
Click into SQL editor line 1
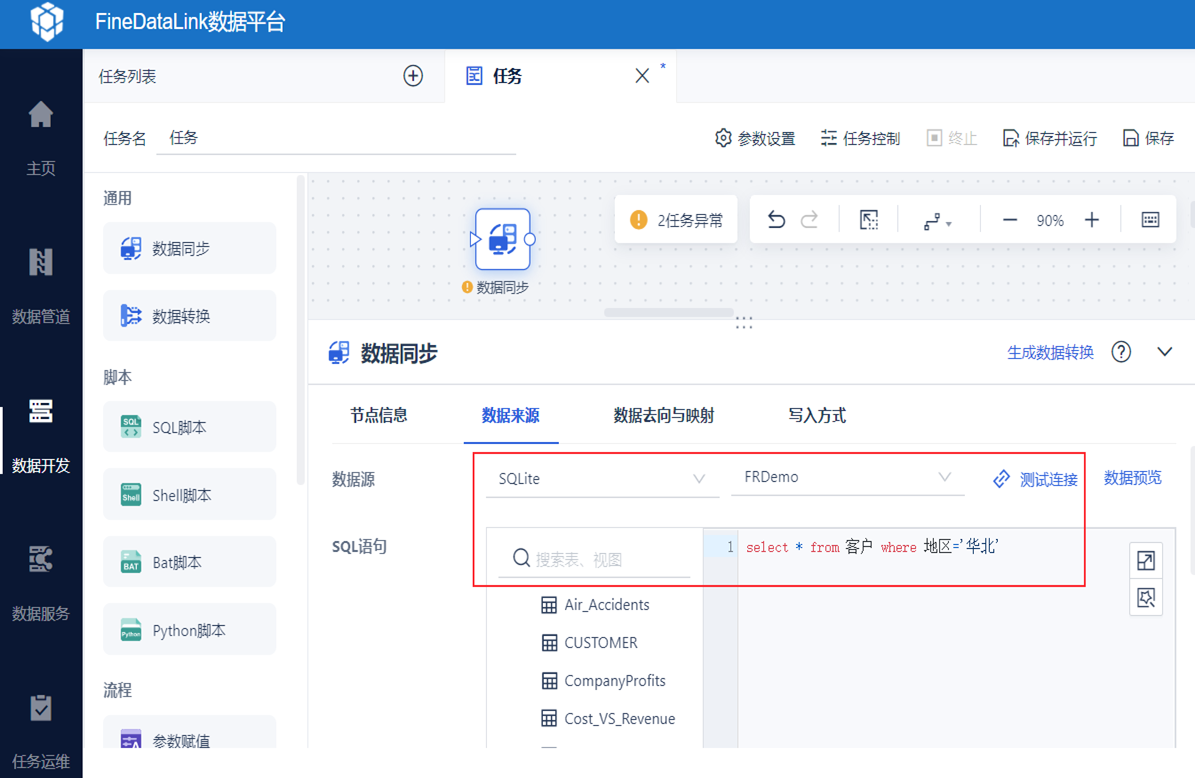pyautogui.click(x=872, y=547)
